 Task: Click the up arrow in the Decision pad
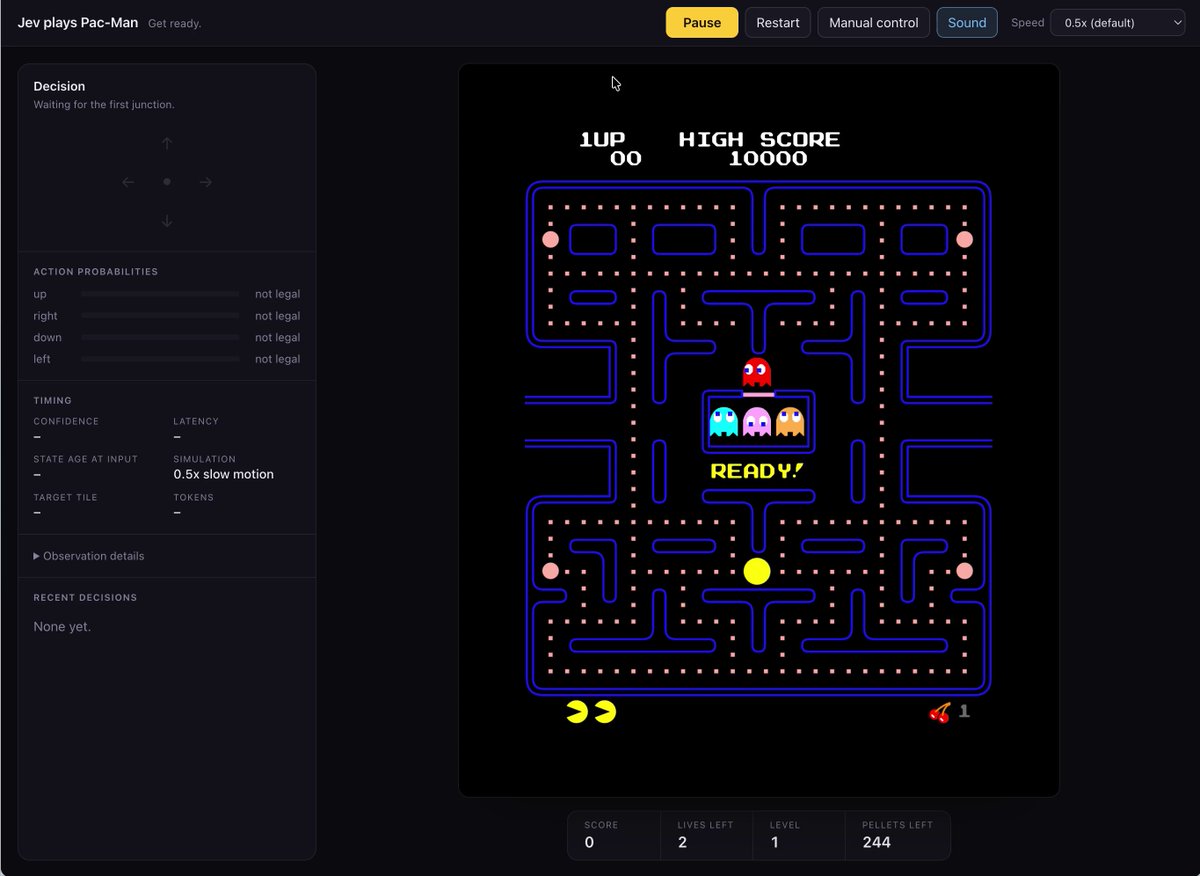click(x=167, y=144)
